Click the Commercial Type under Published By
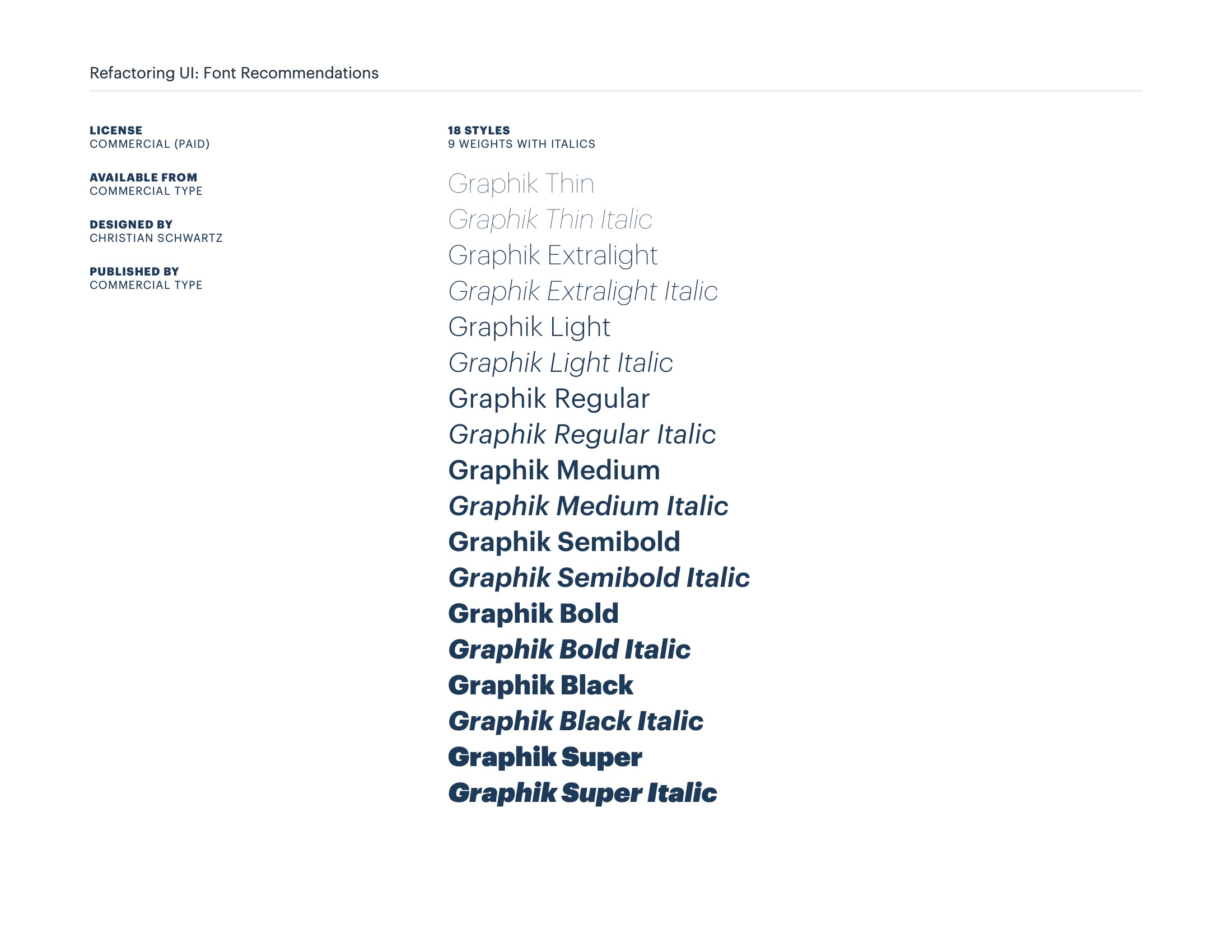The height and width of the screenshot is (952, 1232). coord(146,286)
